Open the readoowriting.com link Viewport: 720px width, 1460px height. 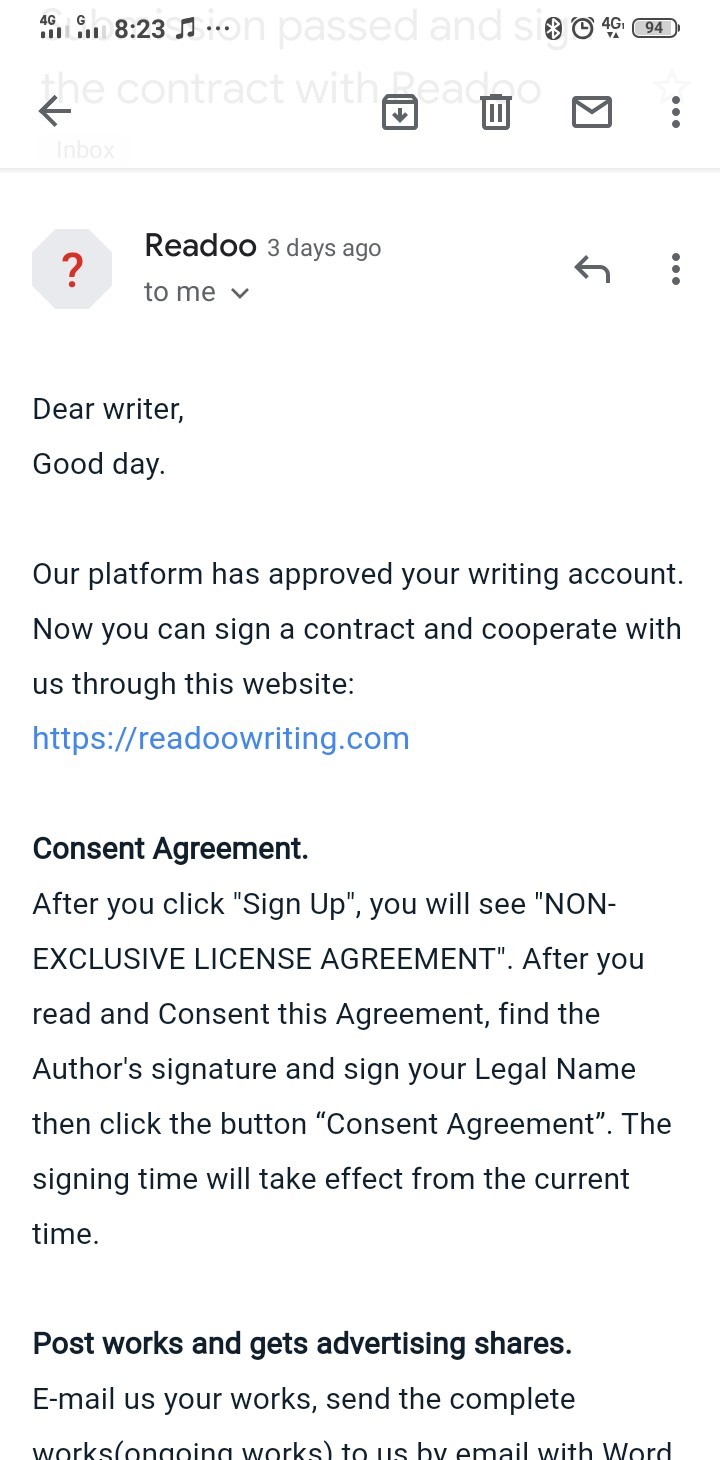221,739
